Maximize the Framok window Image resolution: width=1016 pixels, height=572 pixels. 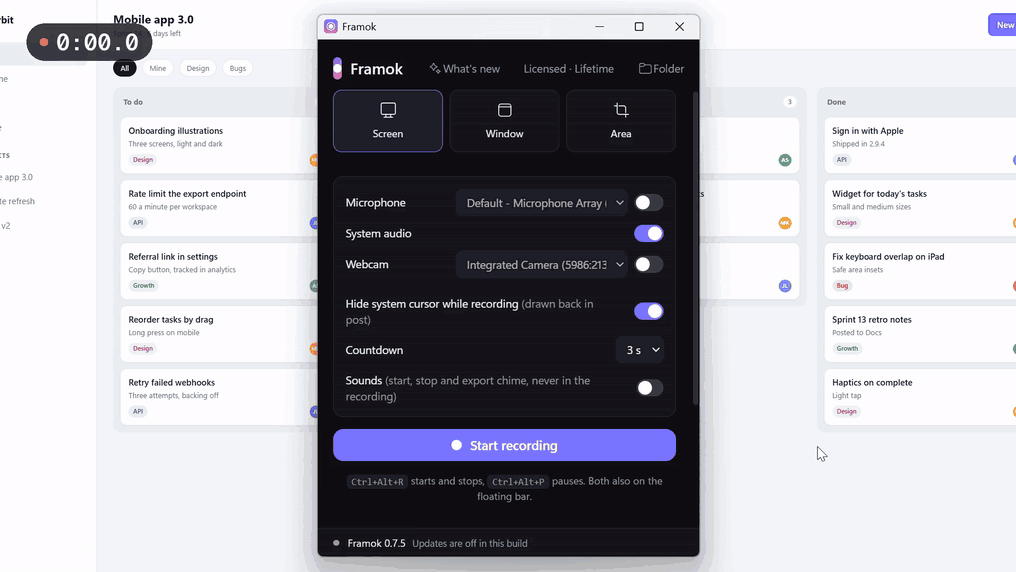click(639, 27)
